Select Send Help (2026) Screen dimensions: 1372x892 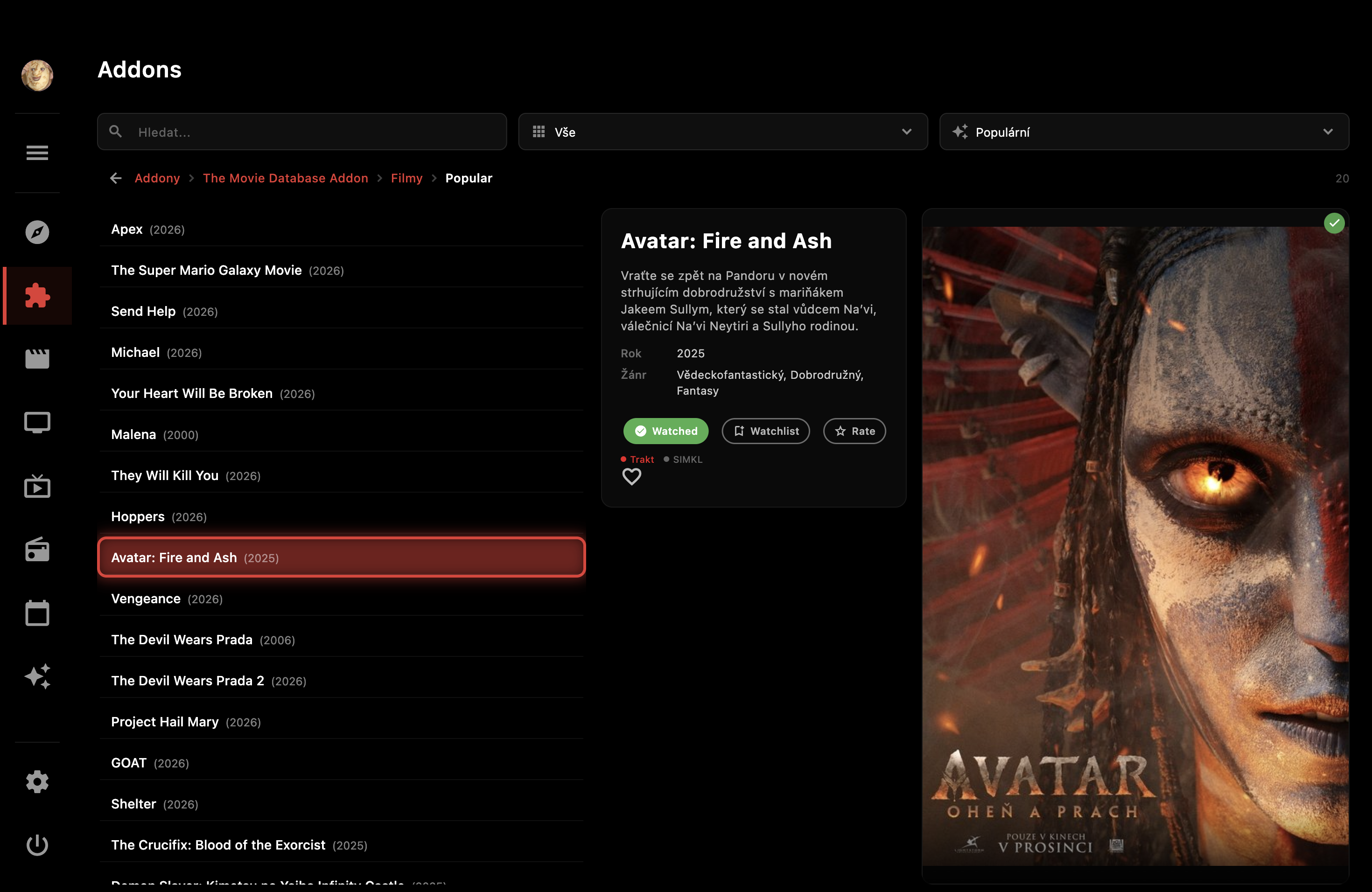click(341, 311)
